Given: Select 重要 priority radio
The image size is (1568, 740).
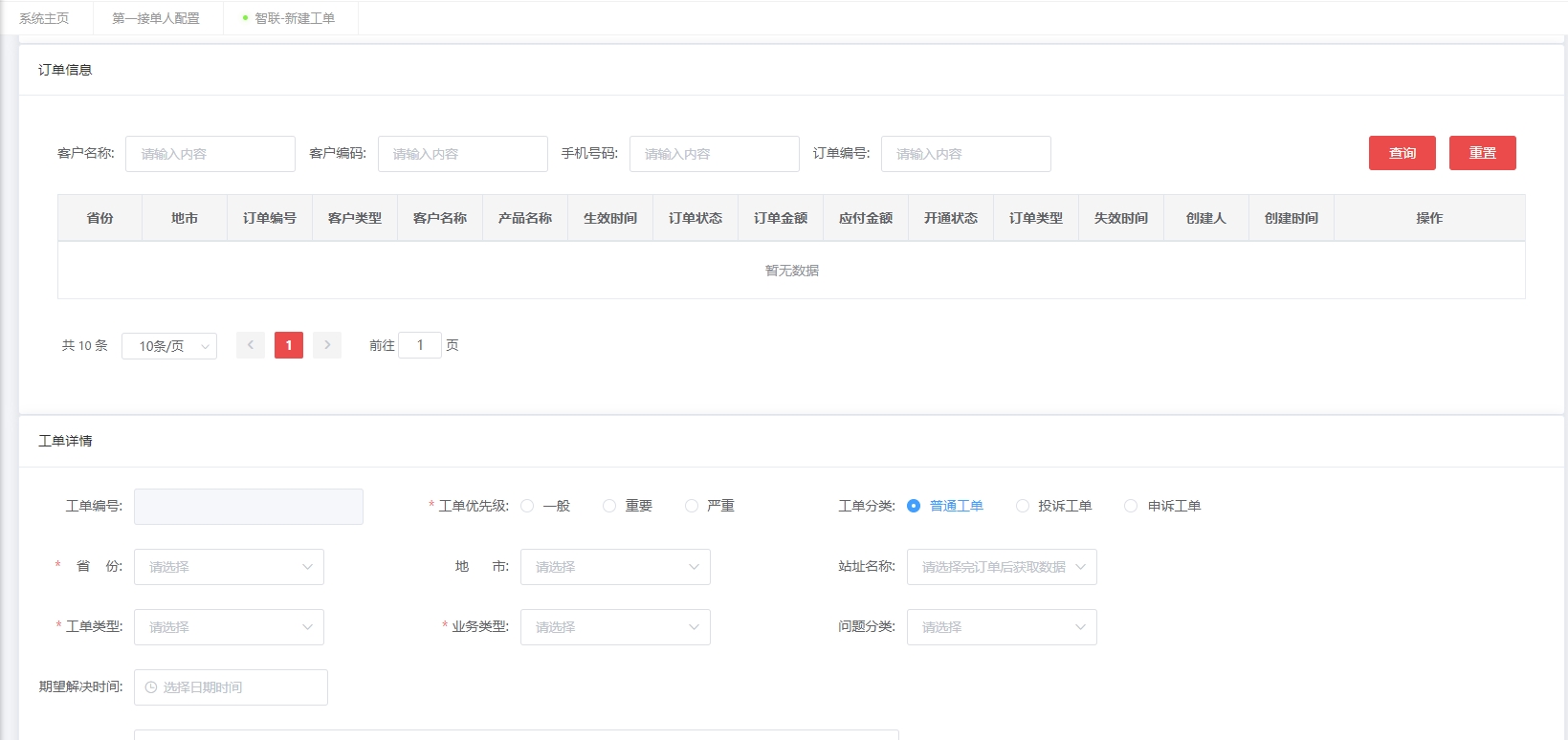Looking at the screenshot, I should (609, 506).
